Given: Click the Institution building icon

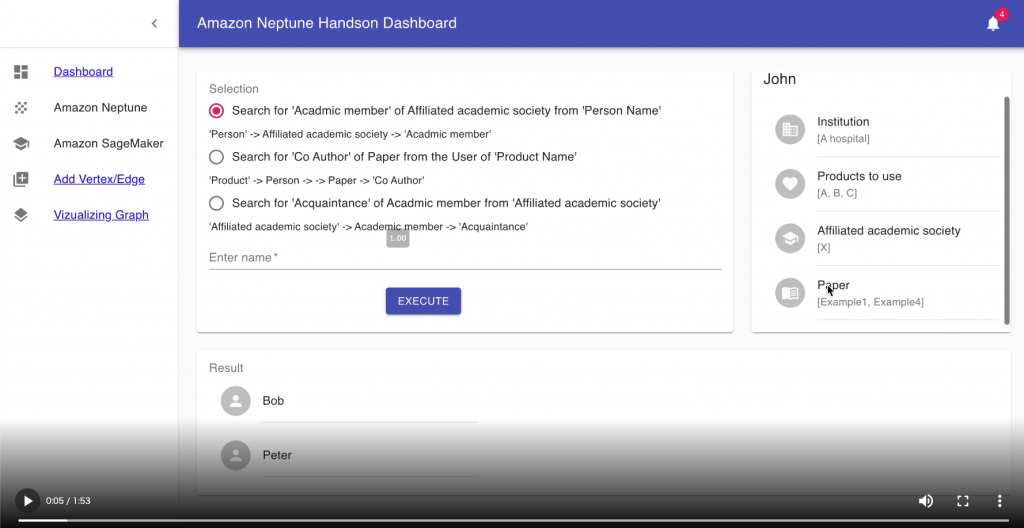Looking at the screenshot, I should coord(790,129).
